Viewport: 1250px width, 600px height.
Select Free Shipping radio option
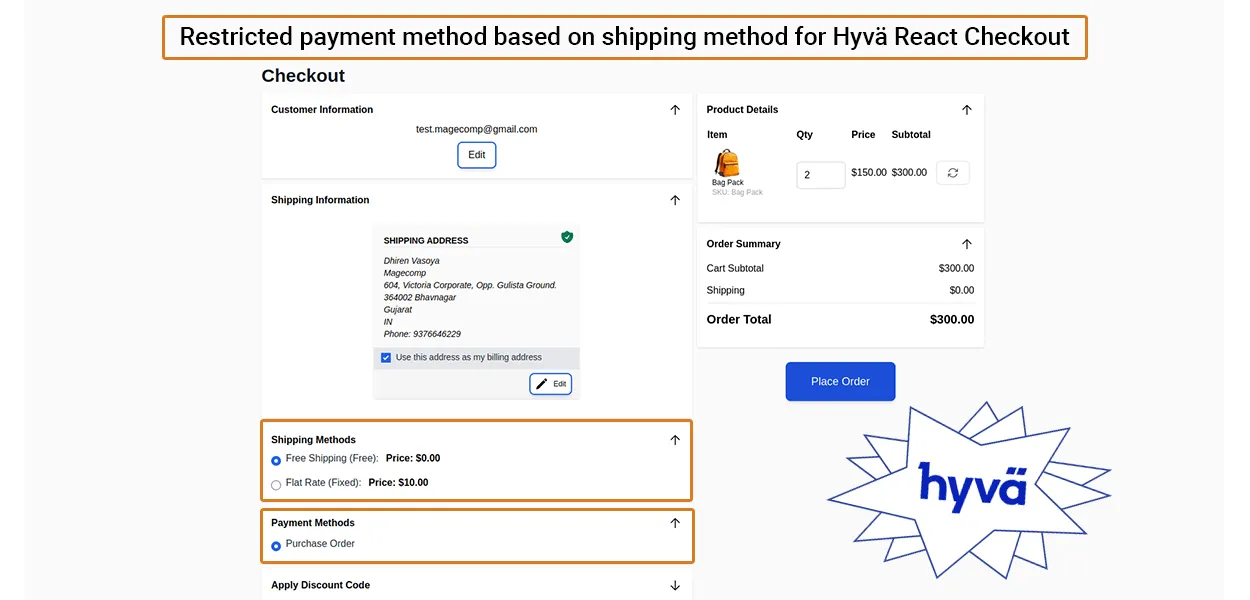276,460
